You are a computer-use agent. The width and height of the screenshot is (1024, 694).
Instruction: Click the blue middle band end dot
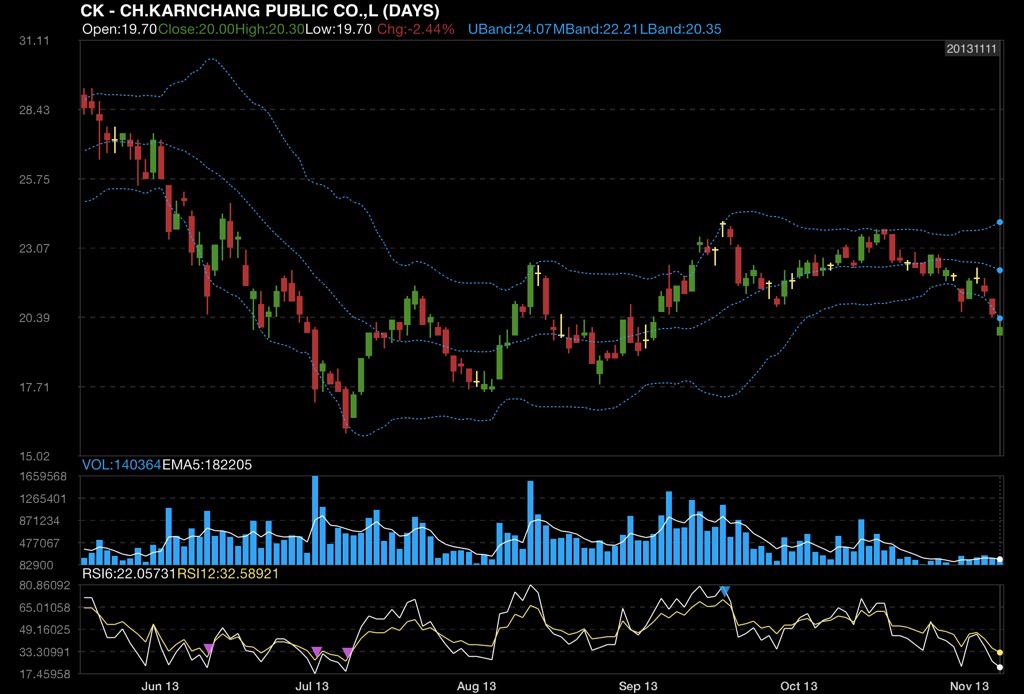1000,270
